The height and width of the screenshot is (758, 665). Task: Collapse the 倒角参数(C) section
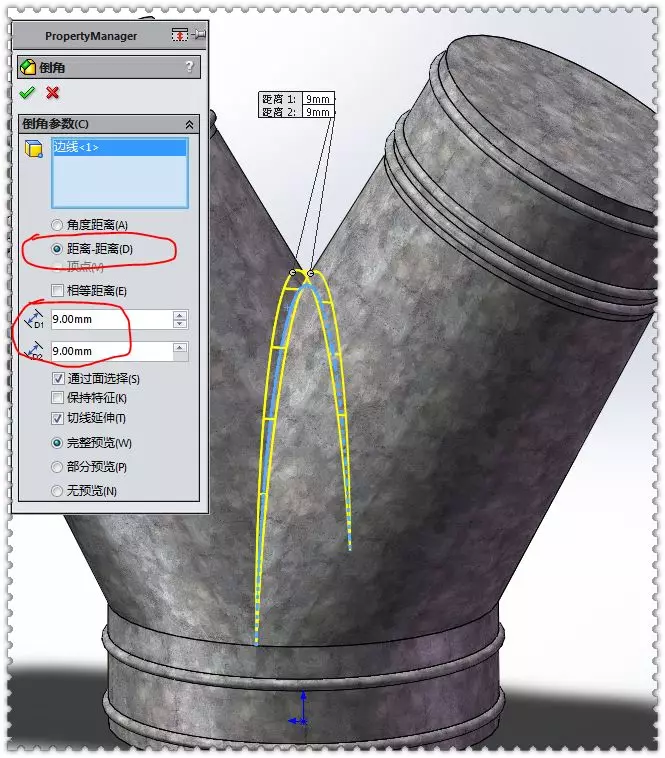189,124
